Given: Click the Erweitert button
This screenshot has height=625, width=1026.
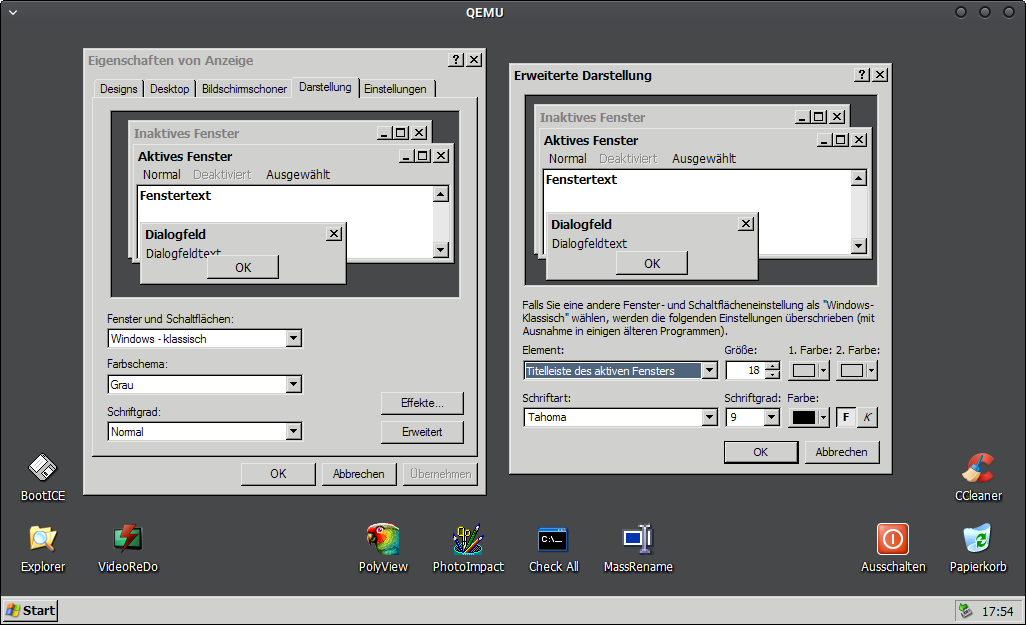Looking at the screenshot, I should 422,432.
